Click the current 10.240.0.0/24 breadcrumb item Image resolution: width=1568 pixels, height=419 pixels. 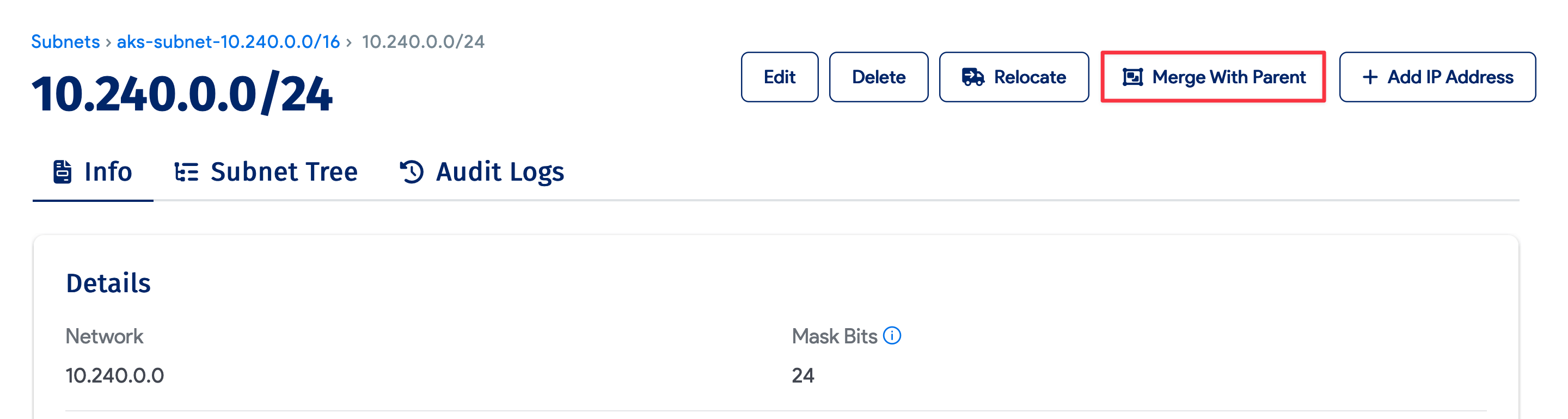[423, 41]
